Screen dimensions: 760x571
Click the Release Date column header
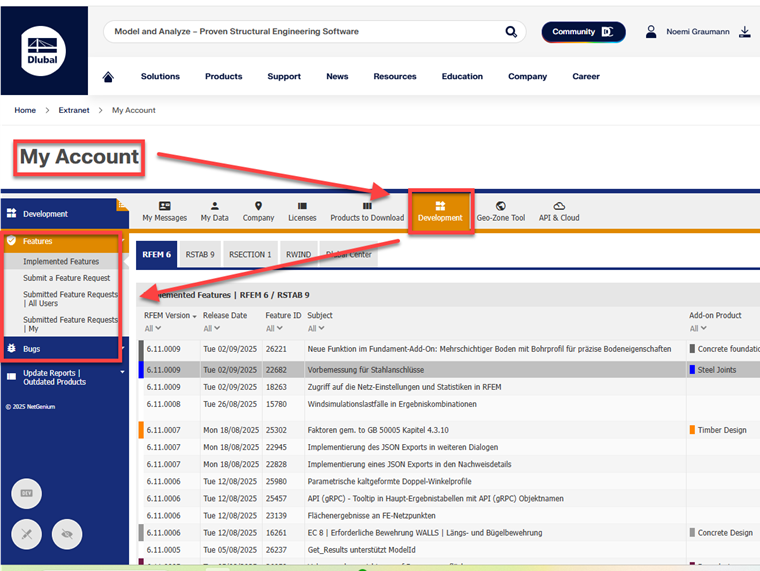(x=225, y=316)
